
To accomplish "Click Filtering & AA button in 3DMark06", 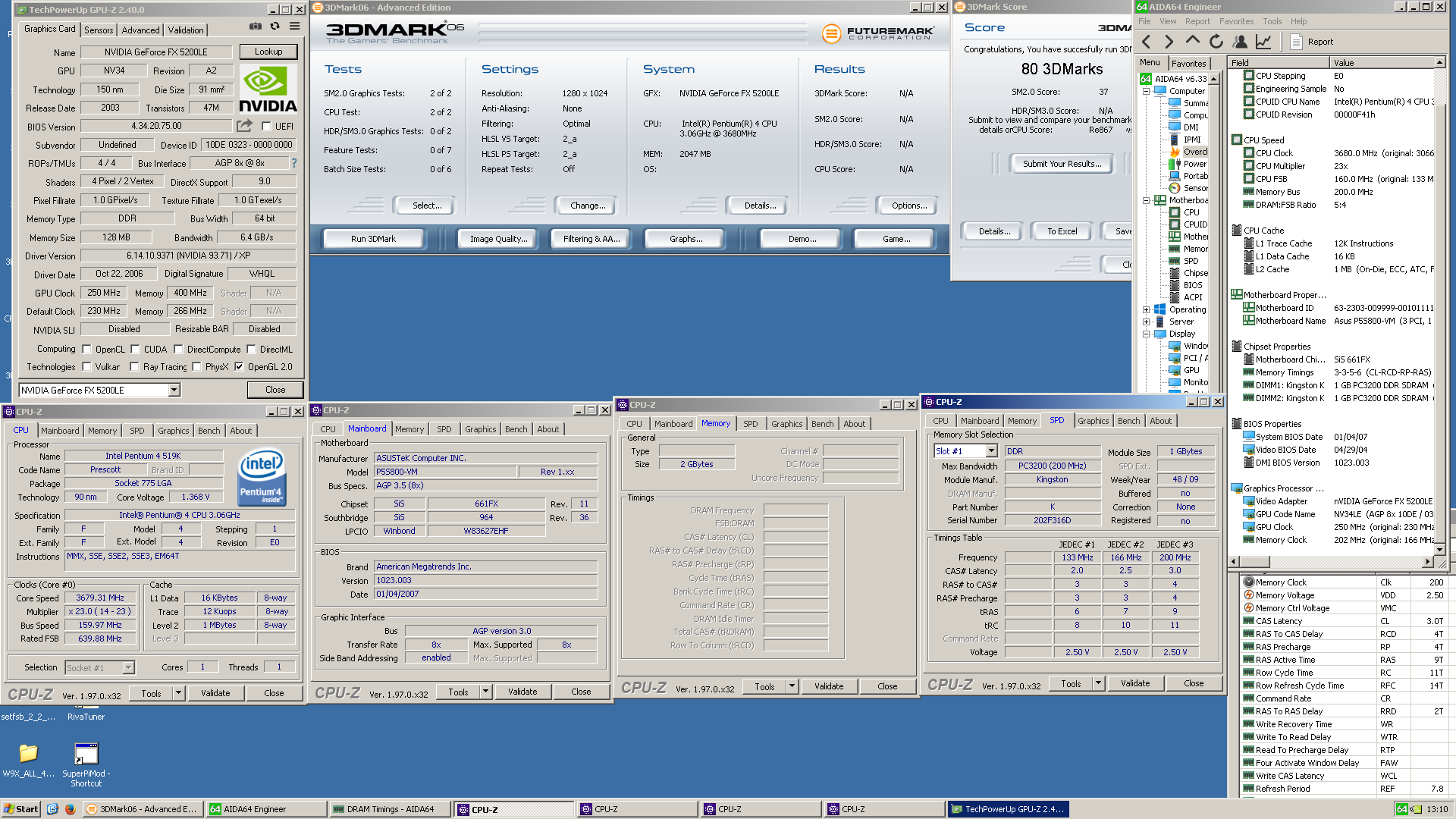I will pos(591,239).
